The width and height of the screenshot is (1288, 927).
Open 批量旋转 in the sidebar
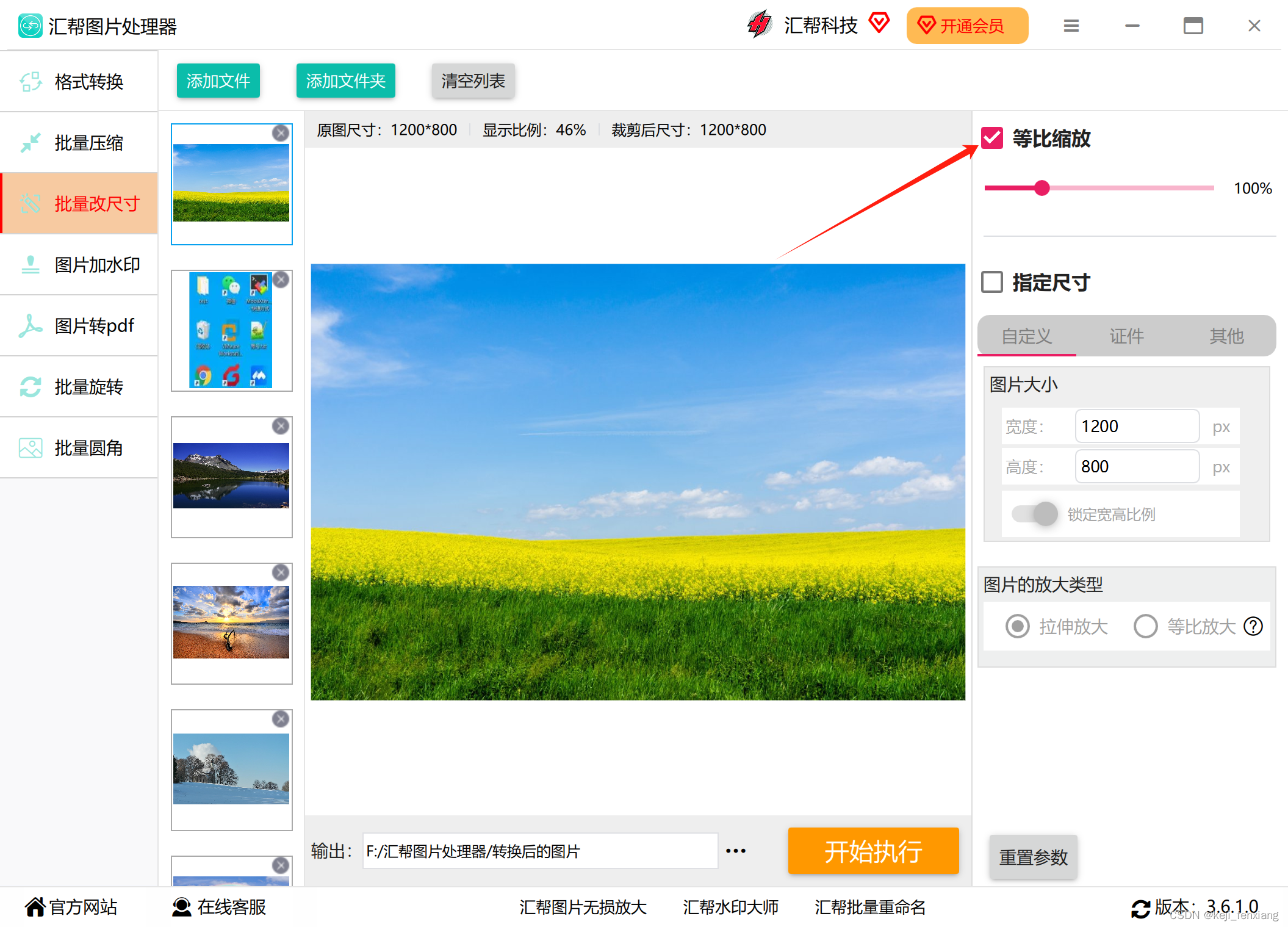coord(79,386)
